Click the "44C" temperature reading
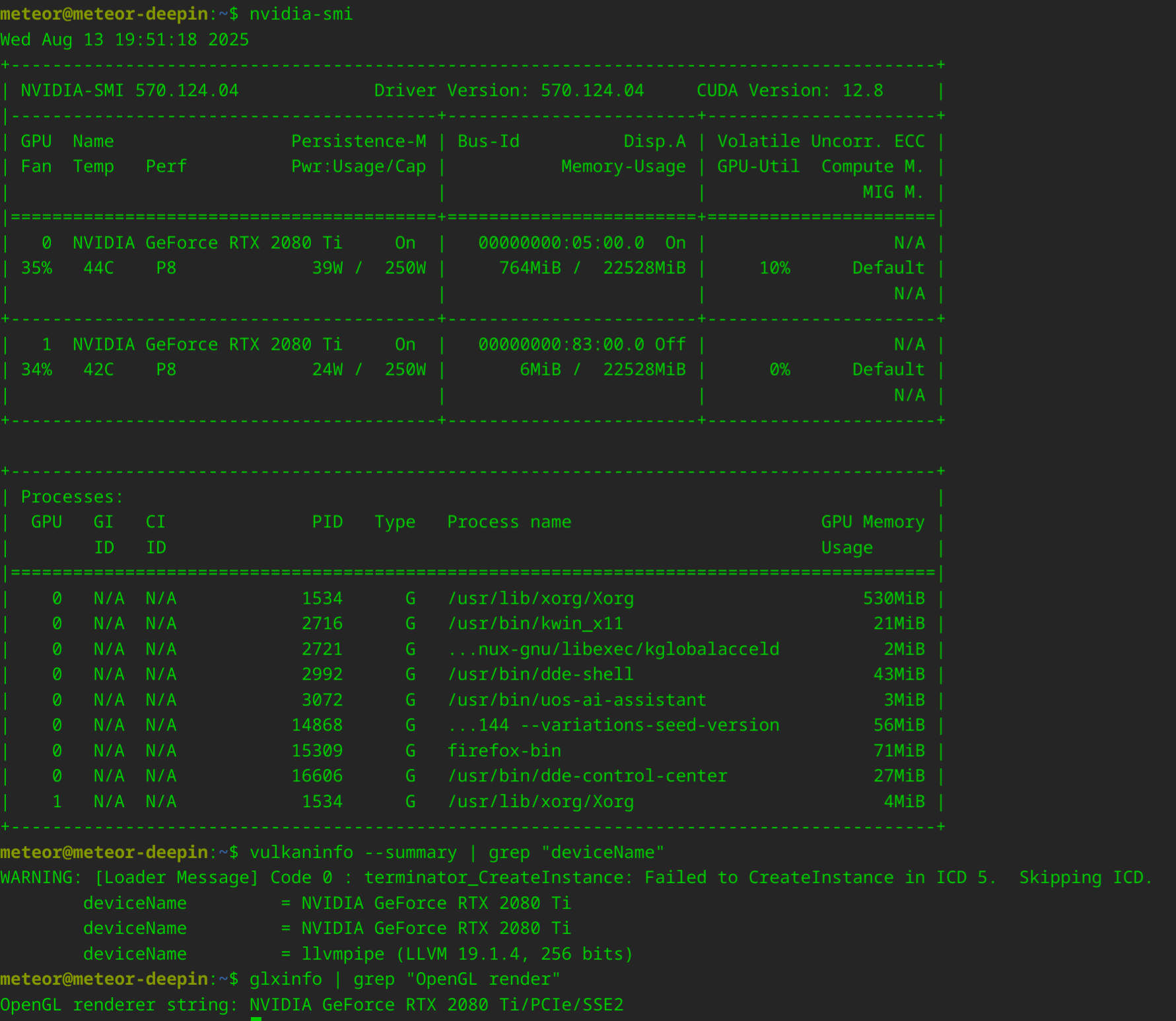Viewport: 1176px width, 1021px height. pyautogui.click(x=98, y=268)
